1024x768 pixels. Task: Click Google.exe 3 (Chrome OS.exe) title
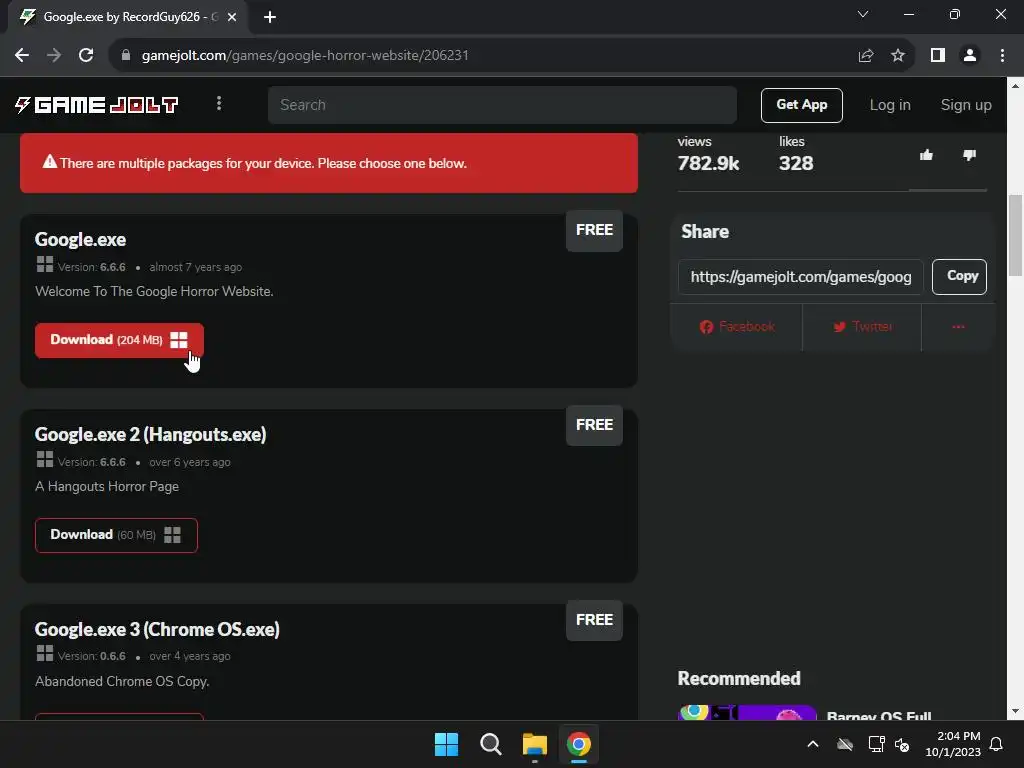[157, 630]
